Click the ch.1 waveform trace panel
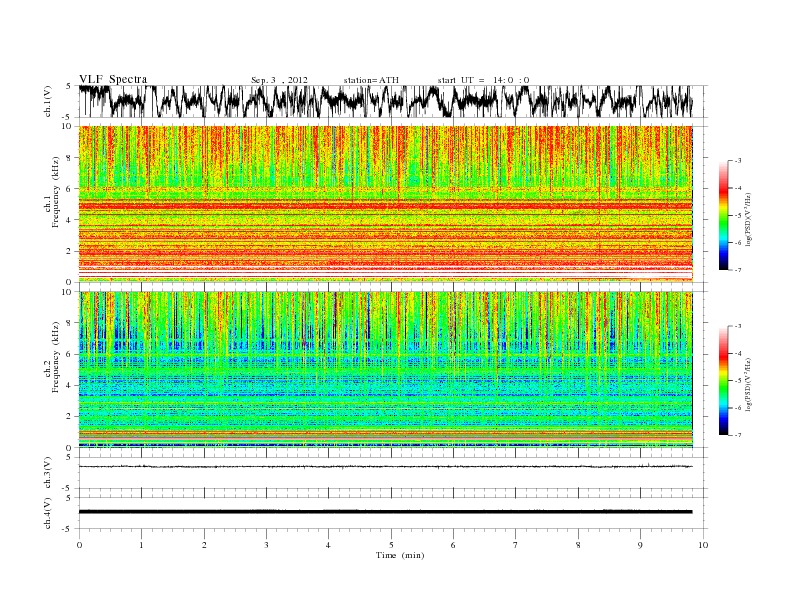 coord(392,101)
